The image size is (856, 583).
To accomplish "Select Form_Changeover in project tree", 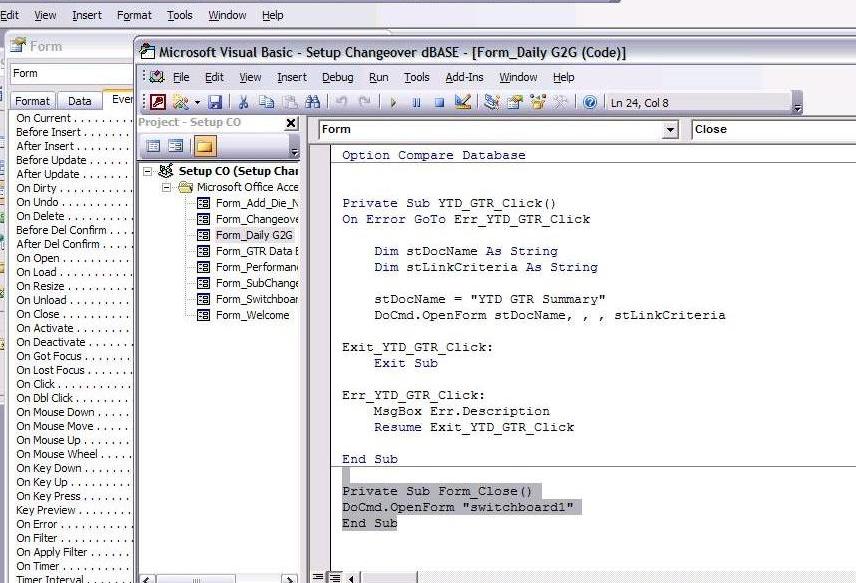I will point(257,219).
